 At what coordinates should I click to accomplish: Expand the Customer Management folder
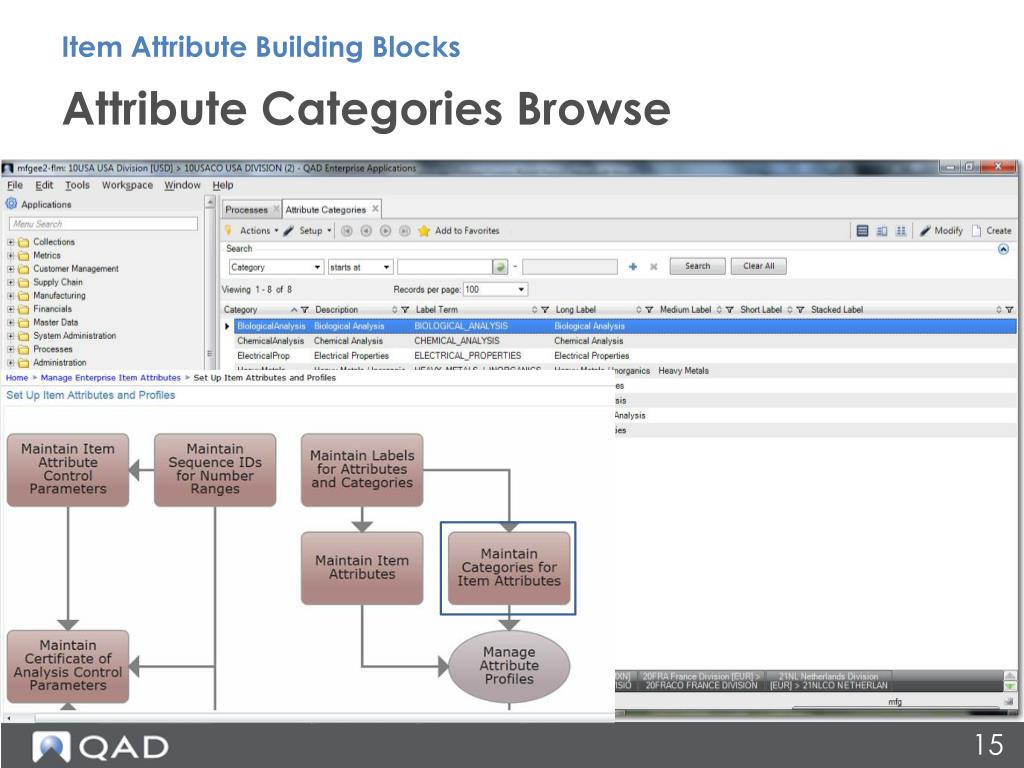[10, 268]
